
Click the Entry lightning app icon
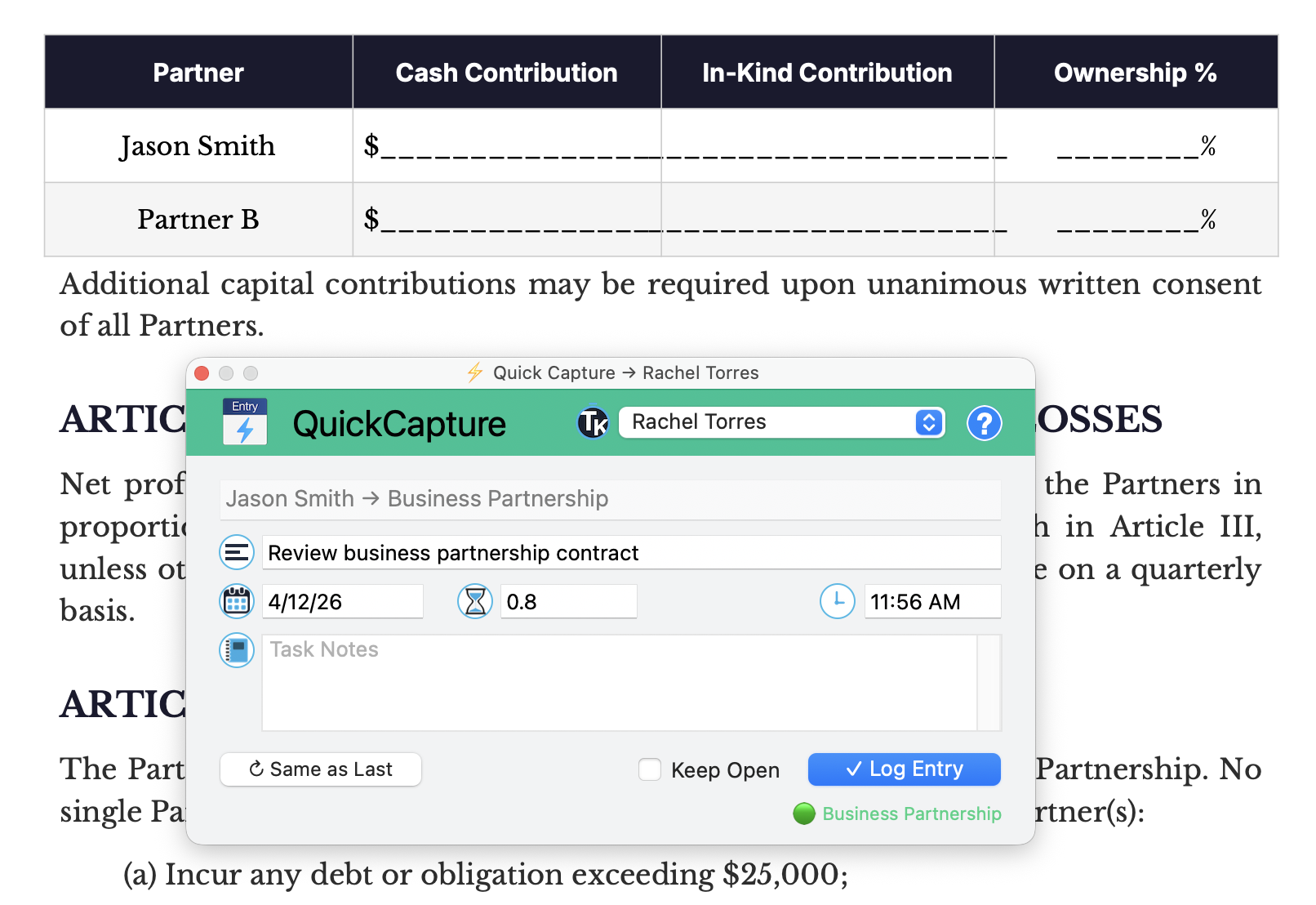[x=244, y=423]
